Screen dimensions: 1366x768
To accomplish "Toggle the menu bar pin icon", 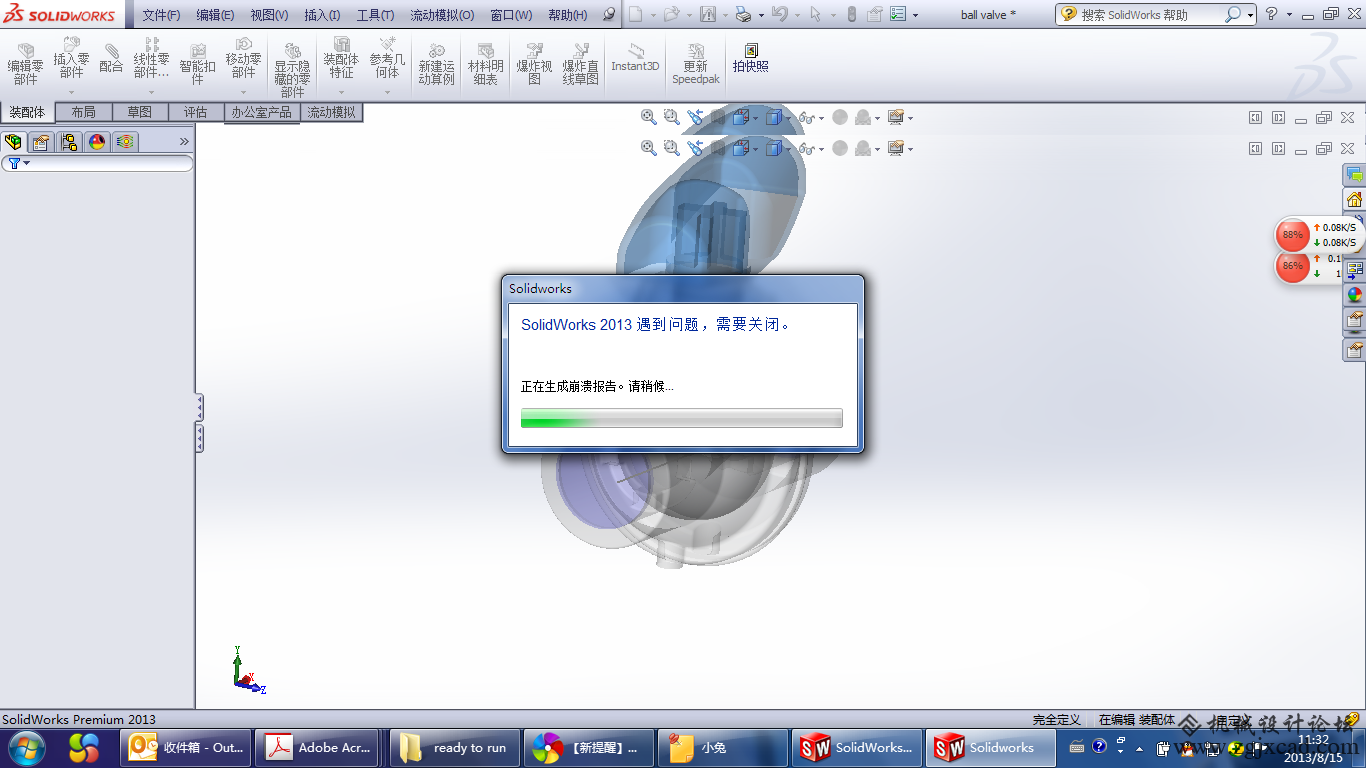I will [x=608, y=15].
